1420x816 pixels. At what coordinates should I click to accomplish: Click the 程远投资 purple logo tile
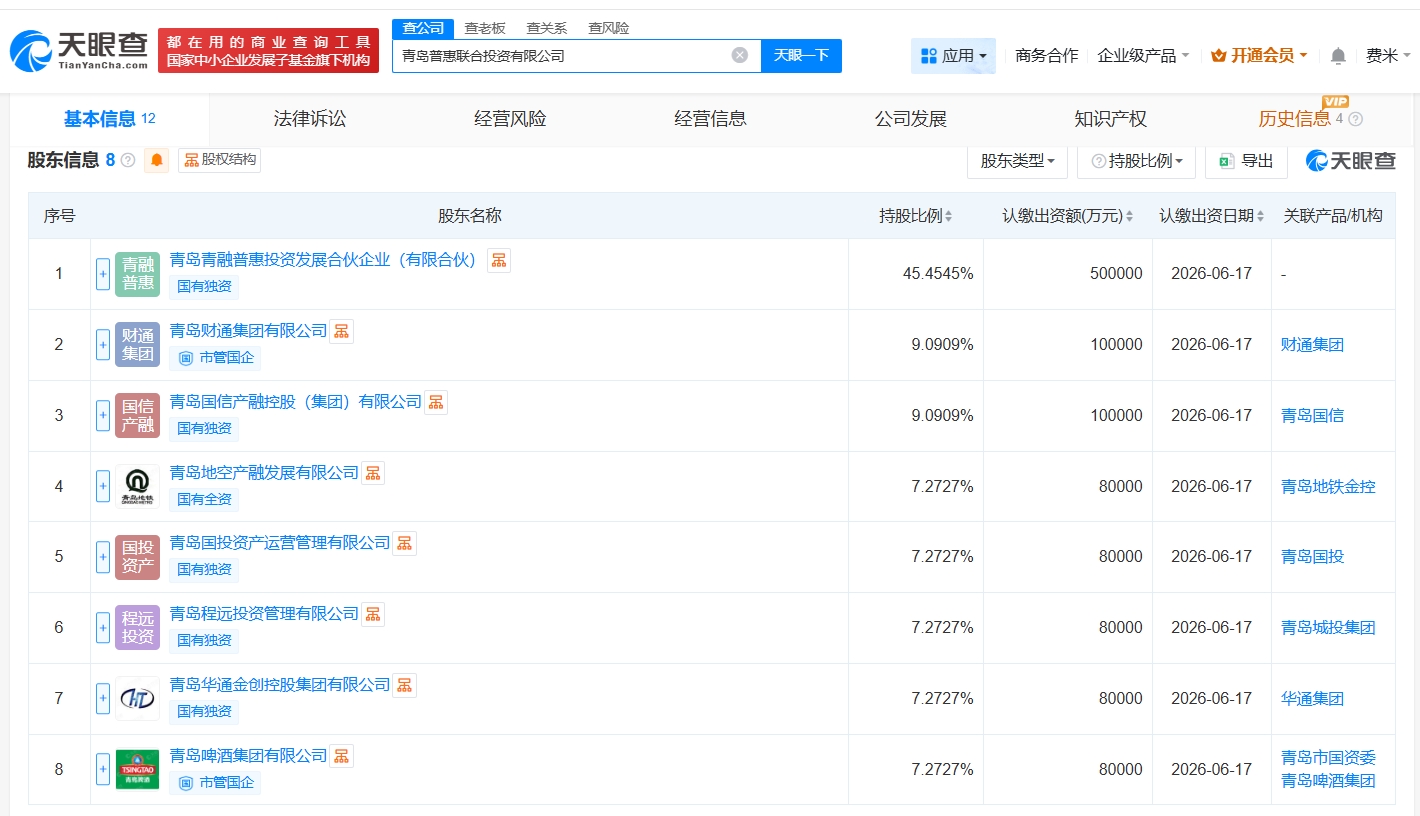tap(137, 628)
